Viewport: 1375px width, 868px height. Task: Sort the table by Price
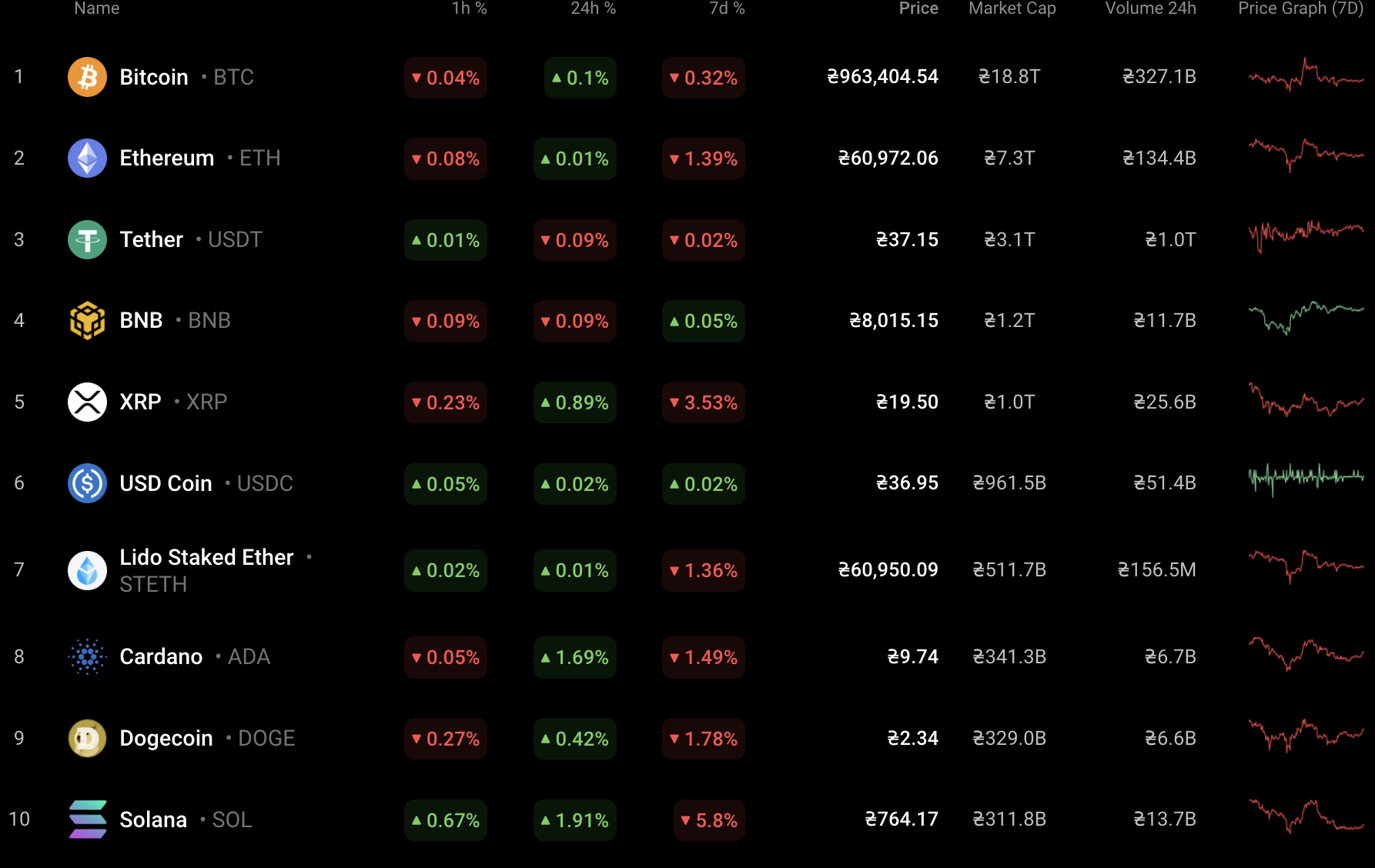point(918,8)
